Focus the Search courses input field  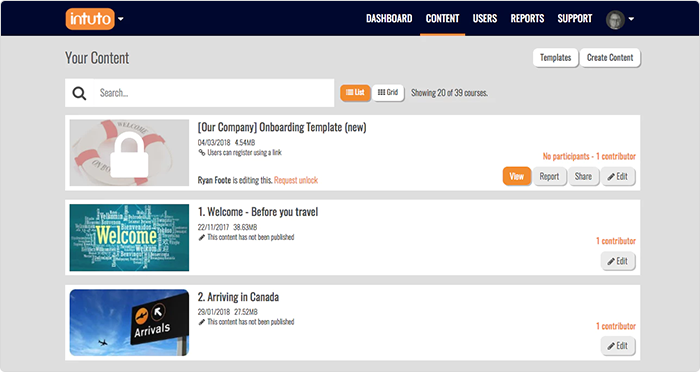click(x=214, y=93)
